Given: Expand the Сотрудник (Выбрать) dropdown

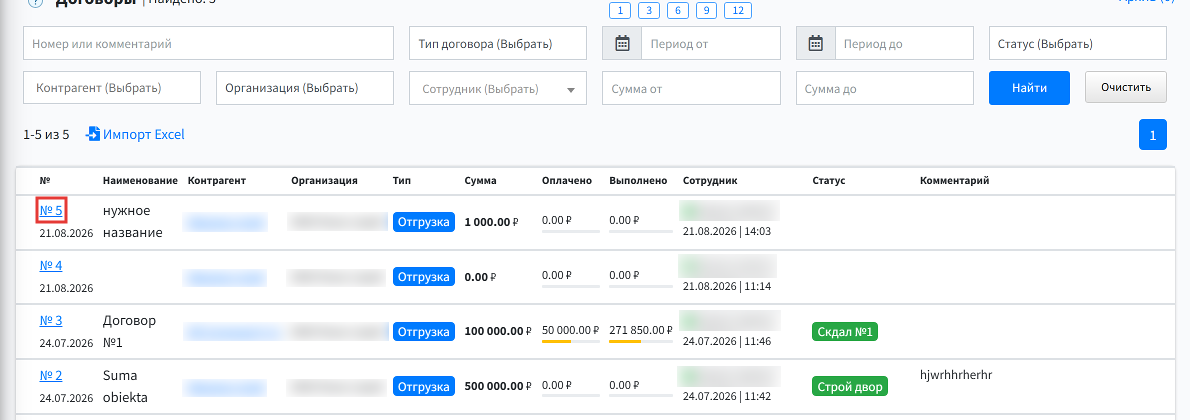Looking at the screenshot, I should pyautogui.click(x=498, y=88).
